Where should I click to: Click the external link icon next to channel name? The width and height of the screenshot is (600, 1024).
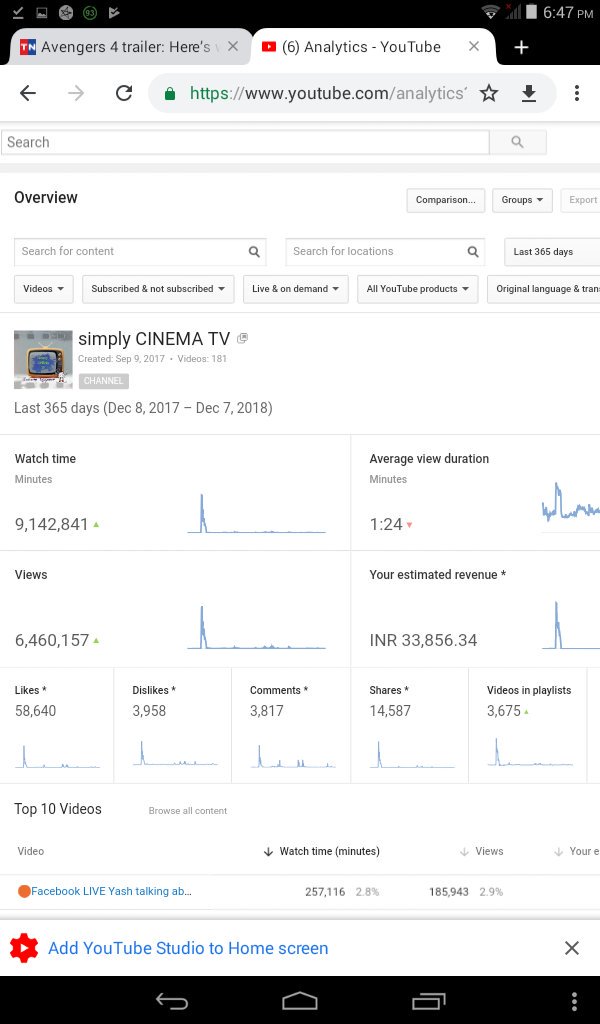[x=242, y=338]
